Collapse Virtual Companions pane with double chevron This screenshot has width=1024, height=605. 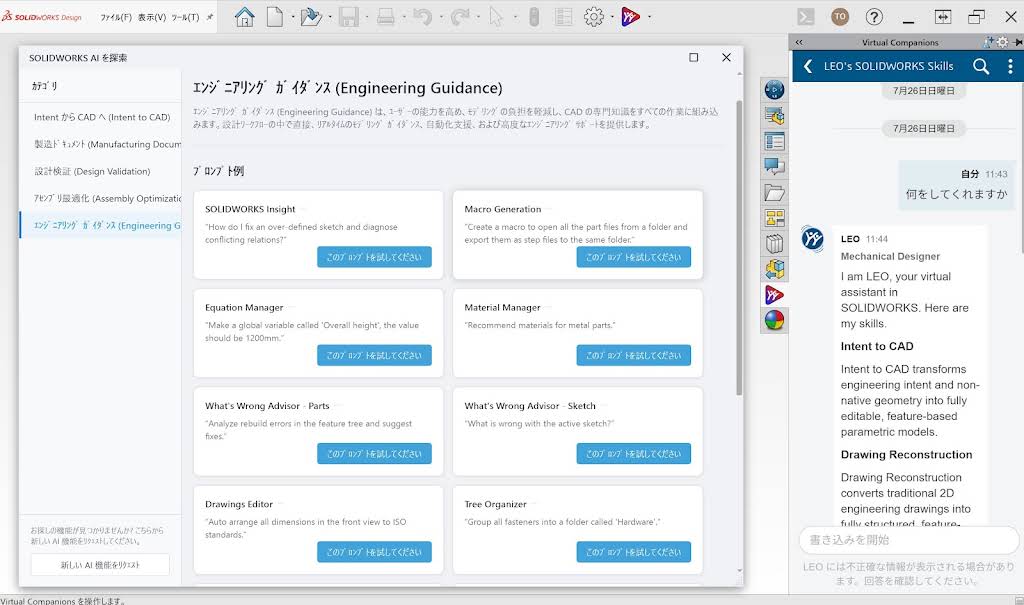click(799, 42)
